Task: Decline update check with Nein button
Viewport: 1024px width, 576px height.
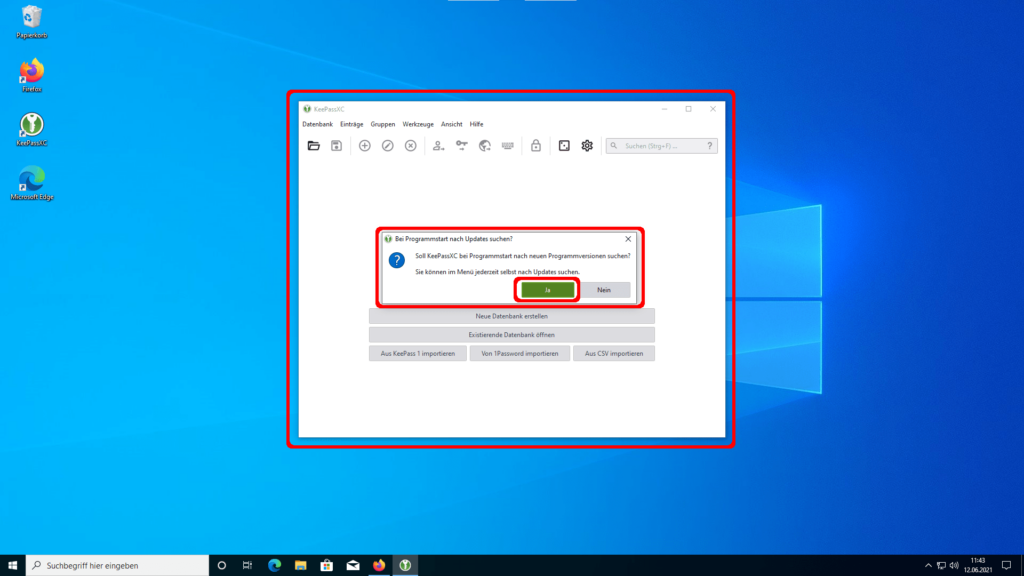Action: [x=604, y=290]
